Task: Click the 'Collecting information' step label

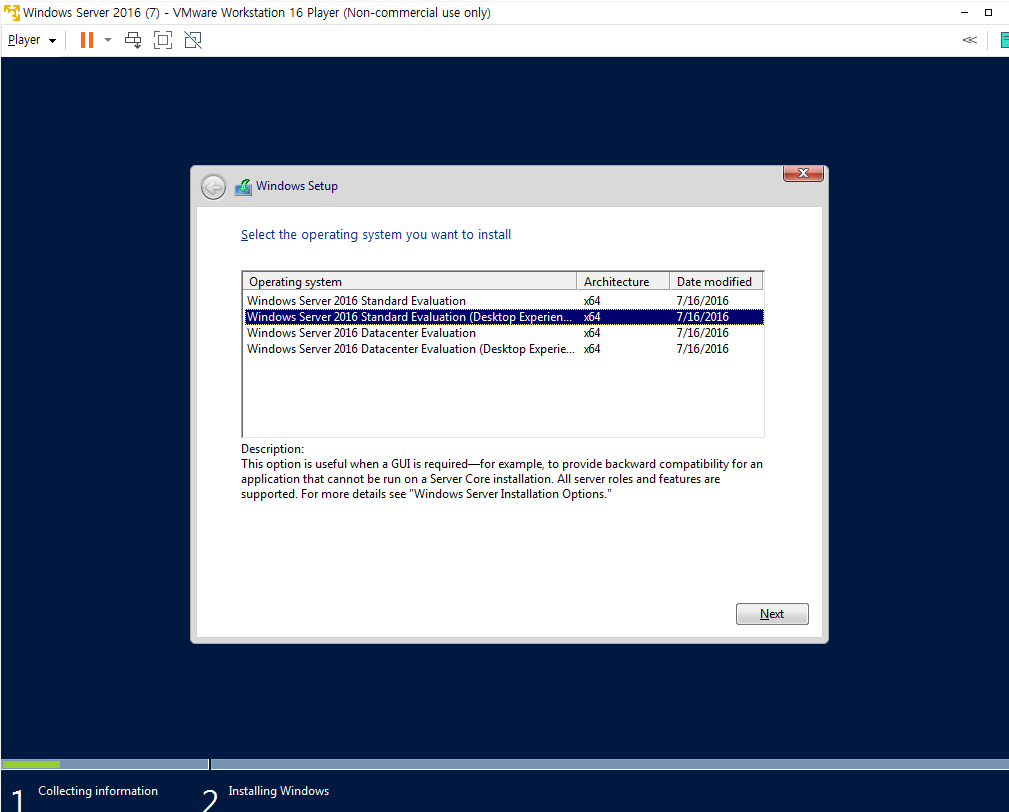Action: click(98, 791)
